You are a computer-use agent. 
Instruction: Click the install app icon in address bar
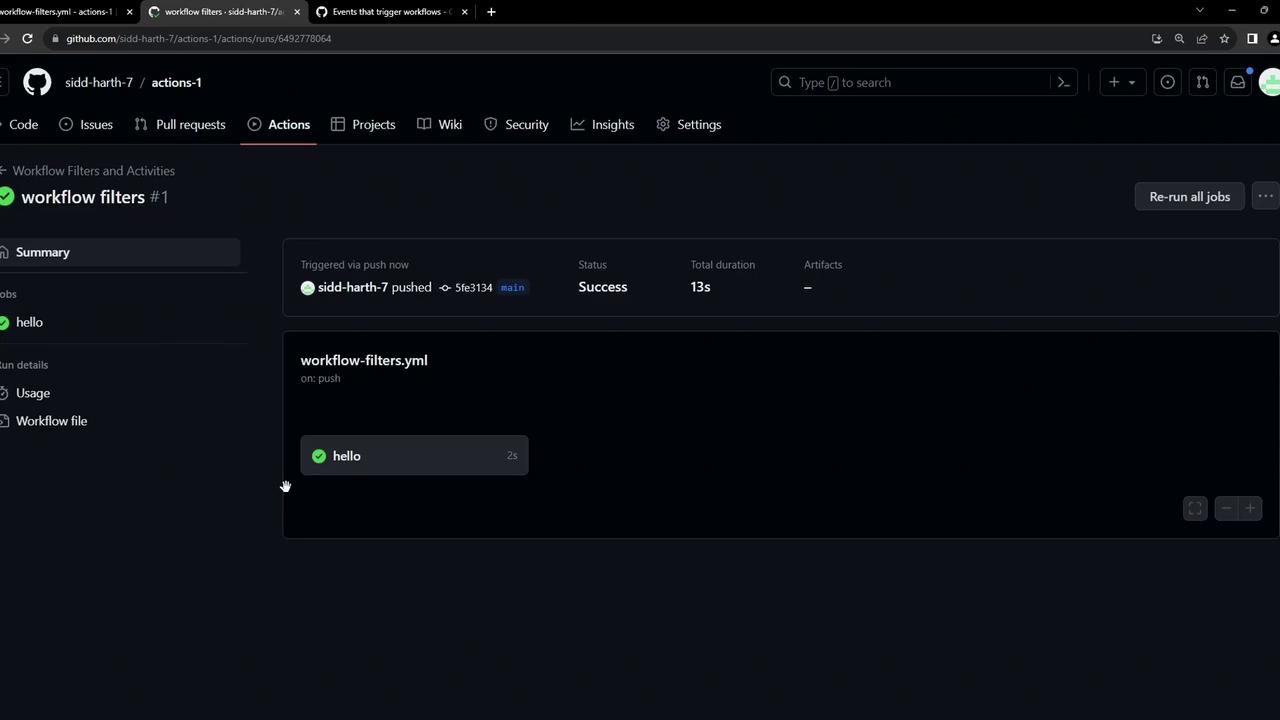pyautogui.click(x=1157, y=38)
